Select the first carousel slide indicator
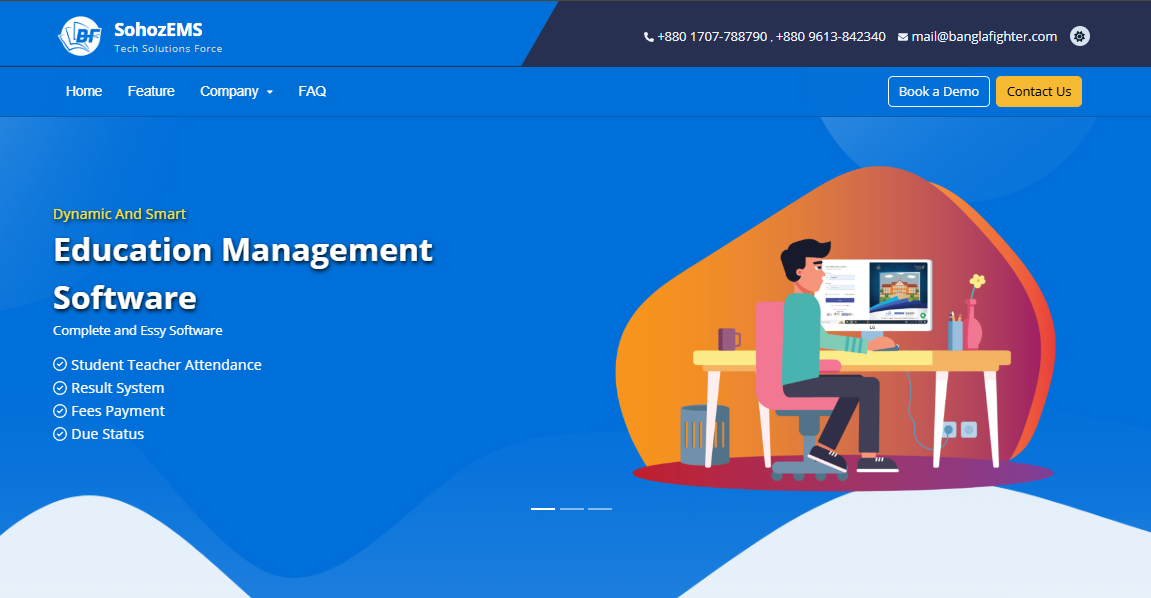The height and width of the screenshot is (598, 1151). 543,509
